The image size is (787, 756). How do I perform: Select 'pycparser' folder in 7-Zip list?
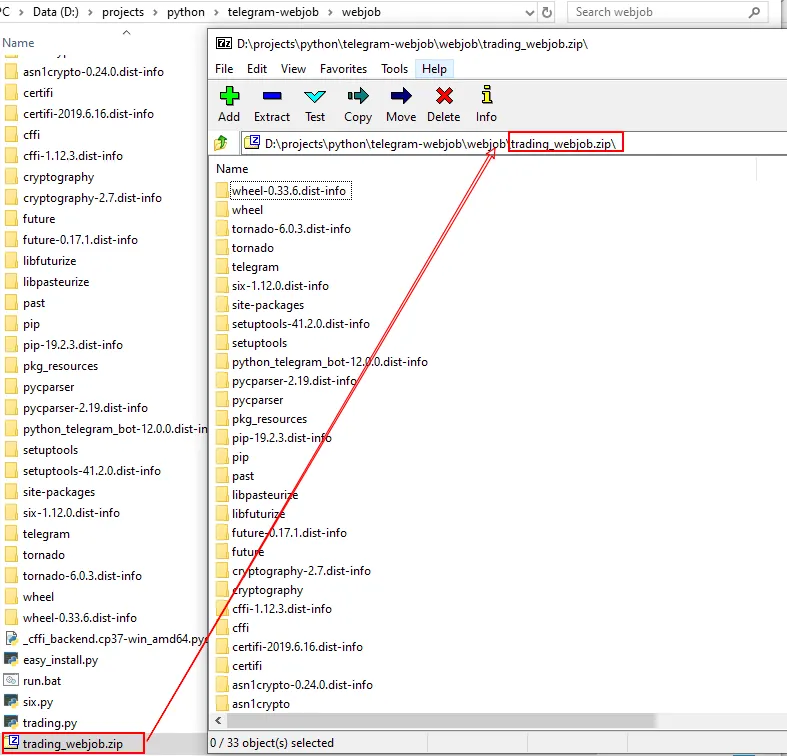257,400
